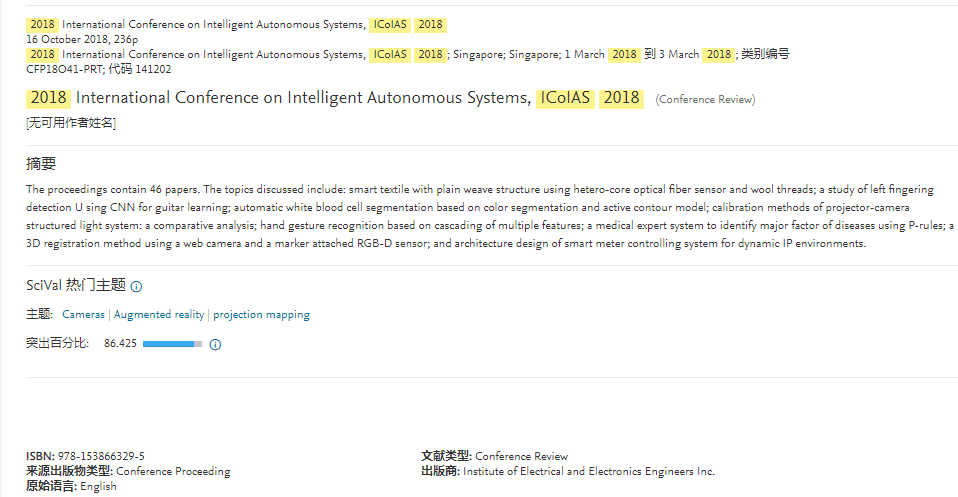Open the projection mapping topic link
This screenshot has width=958, height=497.
click(x=261, y=314)
